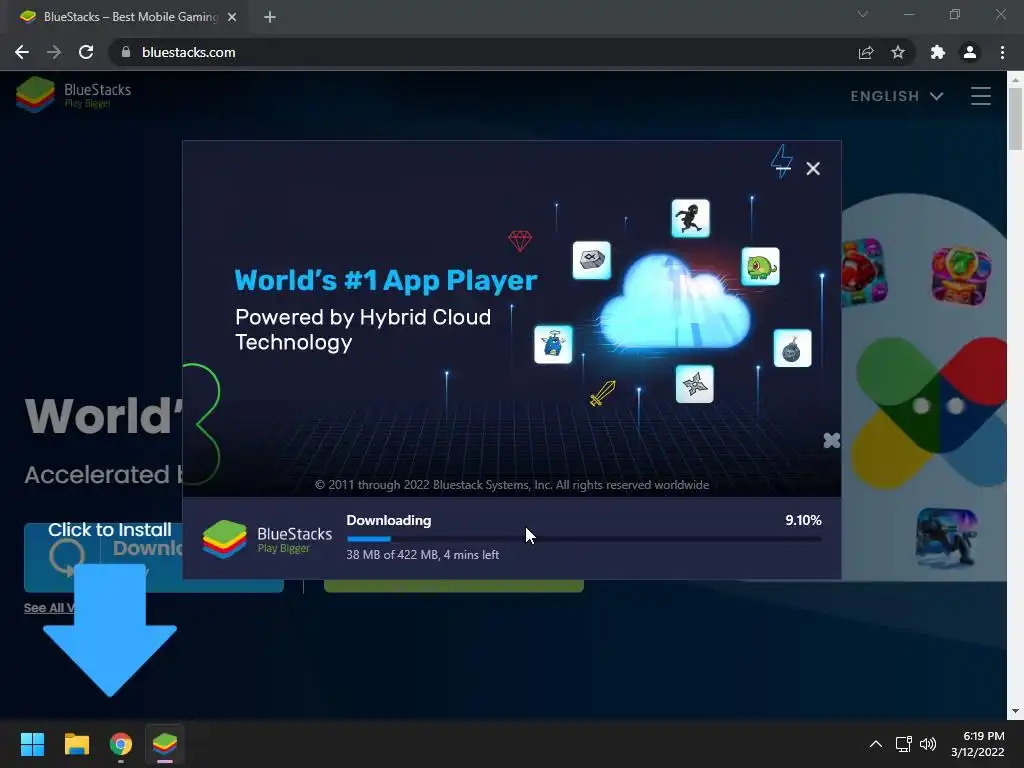Image resolution: width=1024 pixels, height=768 pixels.
Task: Click the '38 MB of 422 MB, 4 mins left' text
Action: pyautogui.click(x=423, y=554)
